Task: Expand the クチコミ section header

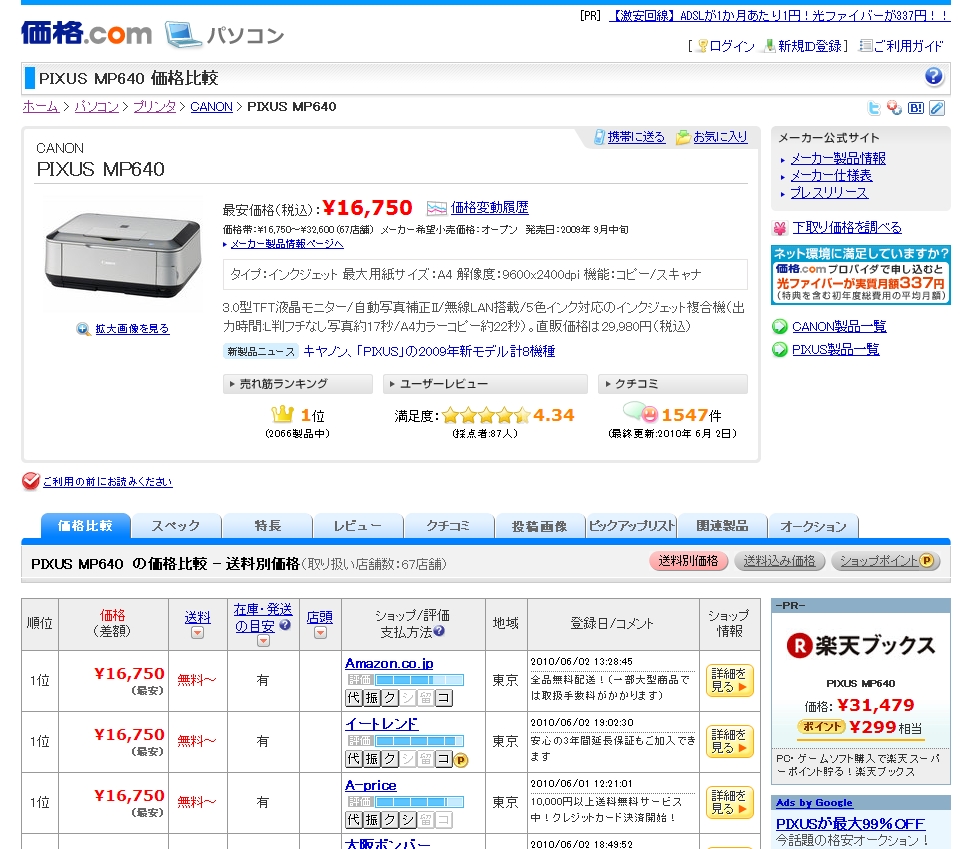Action: [673, 384]
